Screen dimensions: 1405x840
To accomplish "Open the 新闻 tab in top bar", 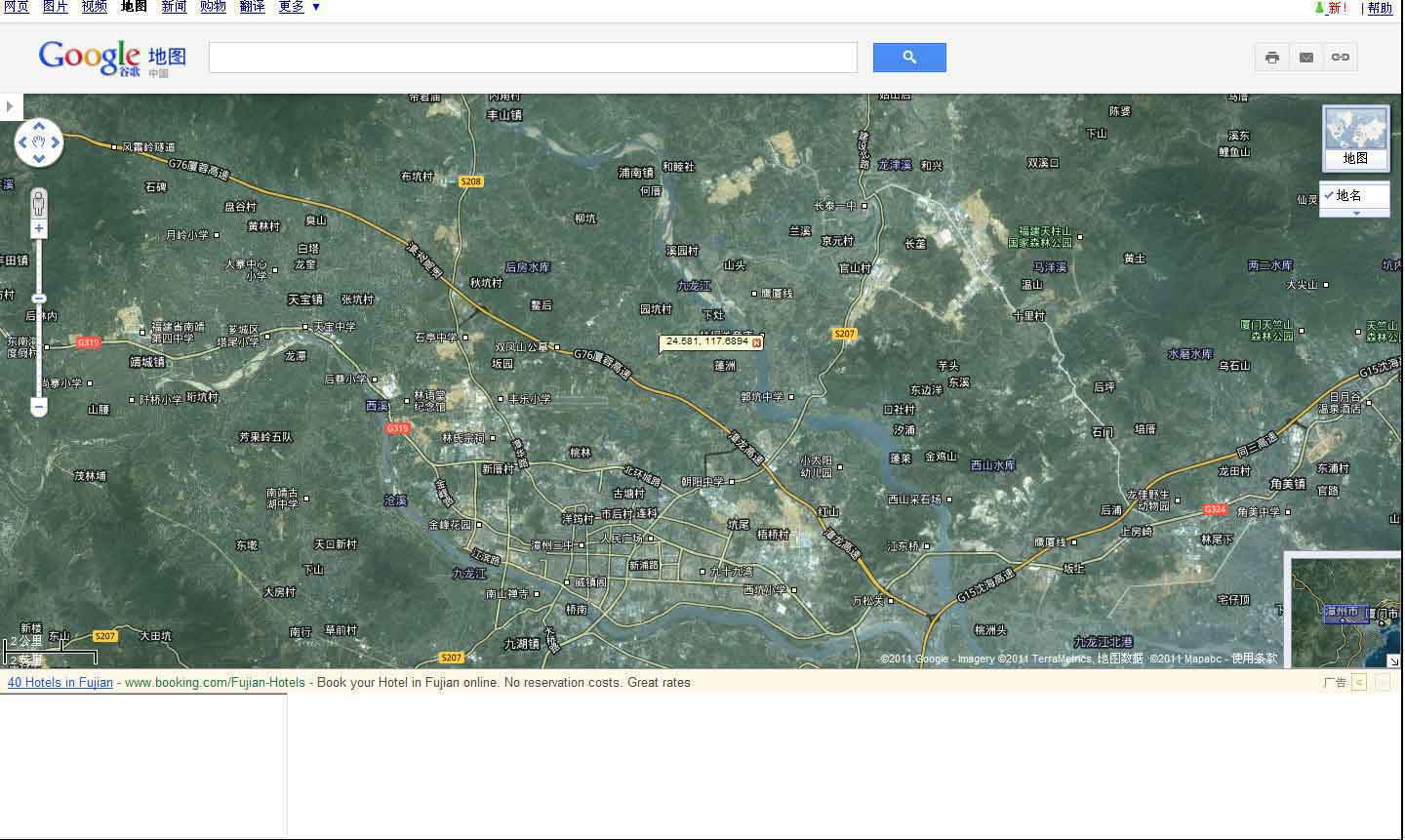I will pos(174,7).
